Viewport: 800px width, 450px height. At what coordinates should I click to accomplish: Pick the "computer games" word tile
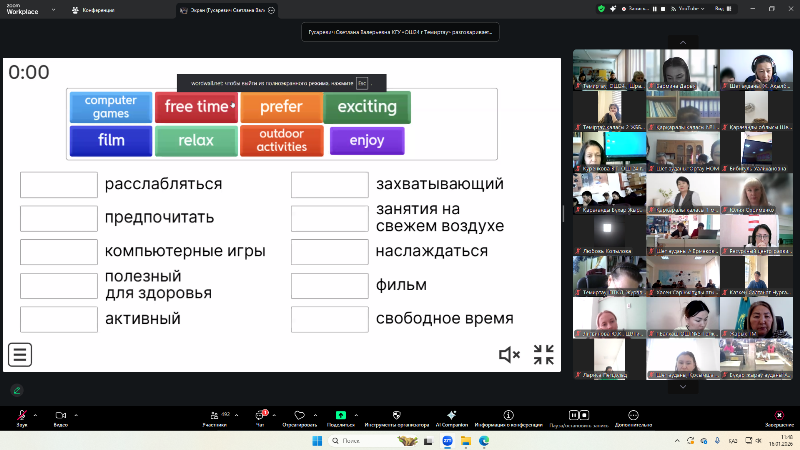tap(111, 107)
